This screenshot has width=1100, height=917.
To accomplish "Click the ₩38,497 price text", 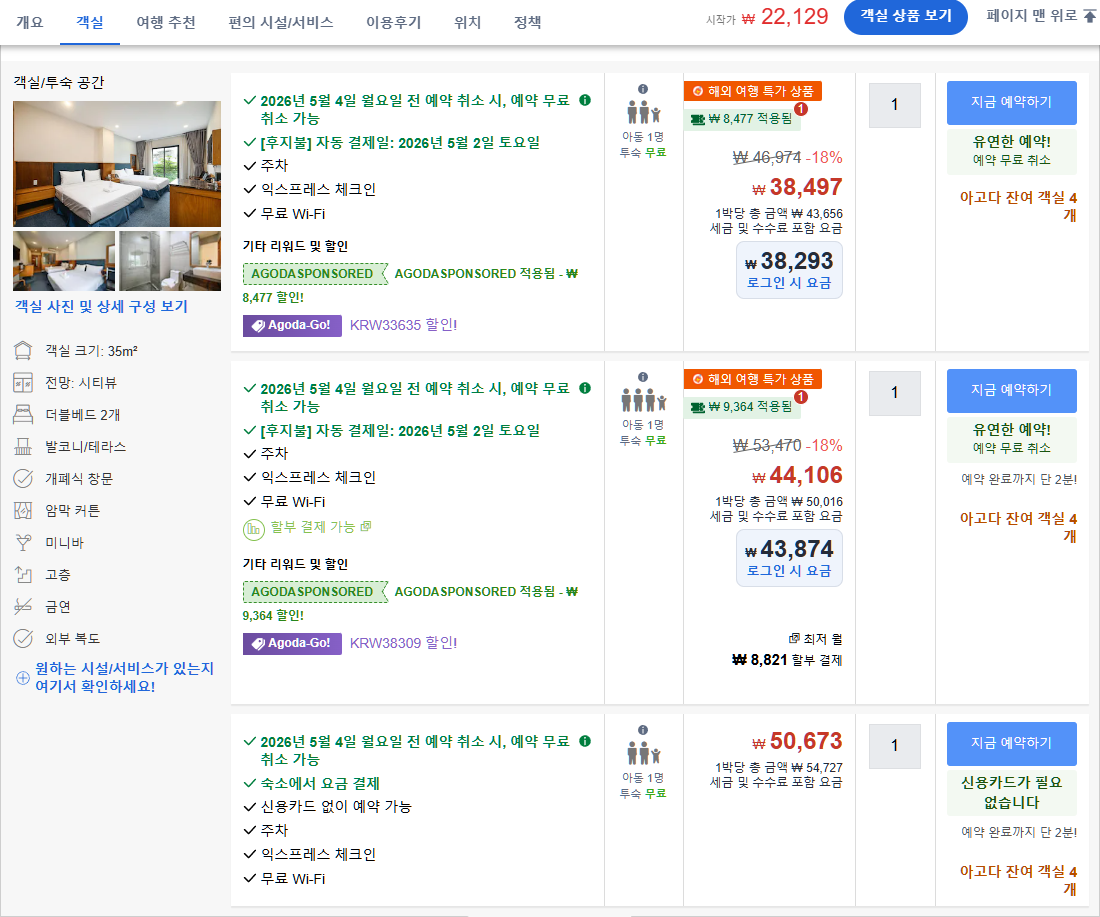I will click(797, 187).
